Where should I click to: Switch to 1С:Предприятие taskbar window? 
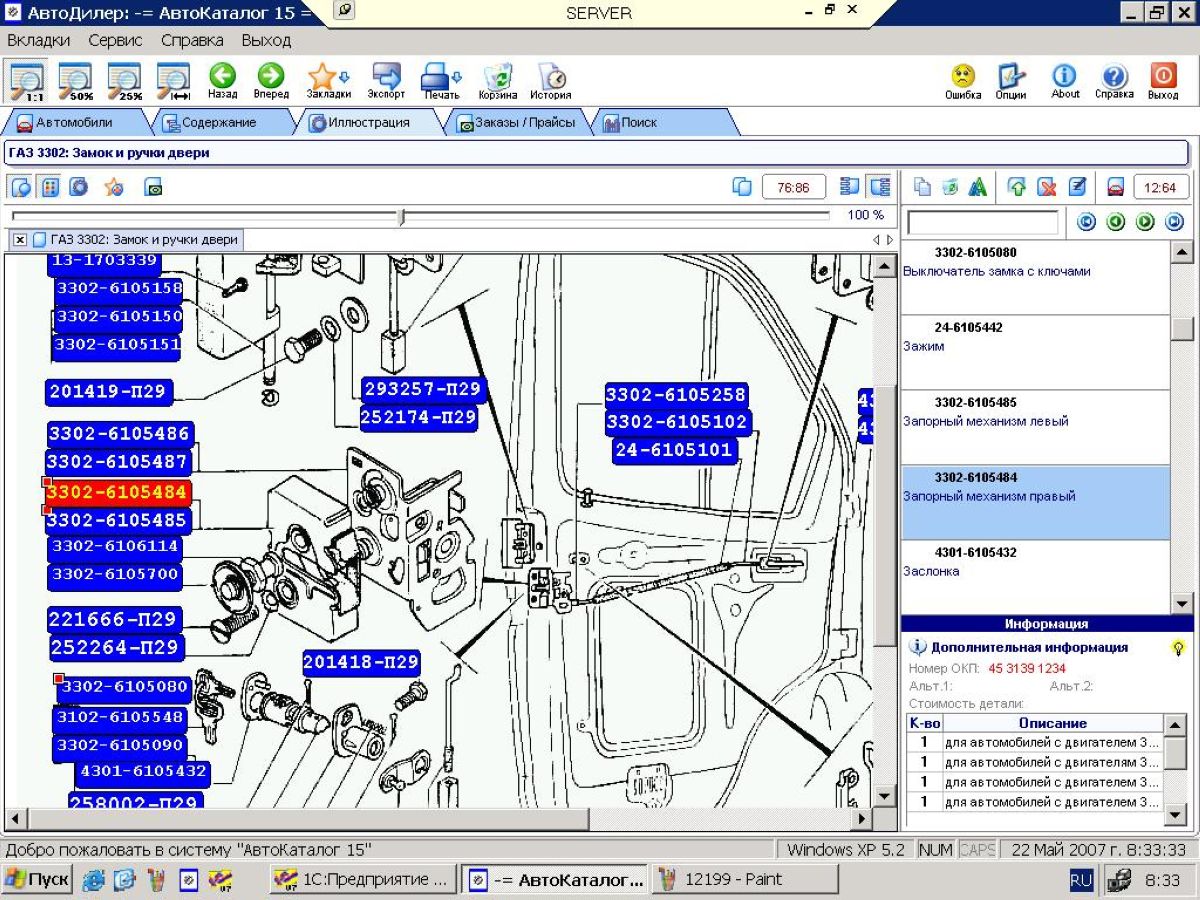point(363,880)
